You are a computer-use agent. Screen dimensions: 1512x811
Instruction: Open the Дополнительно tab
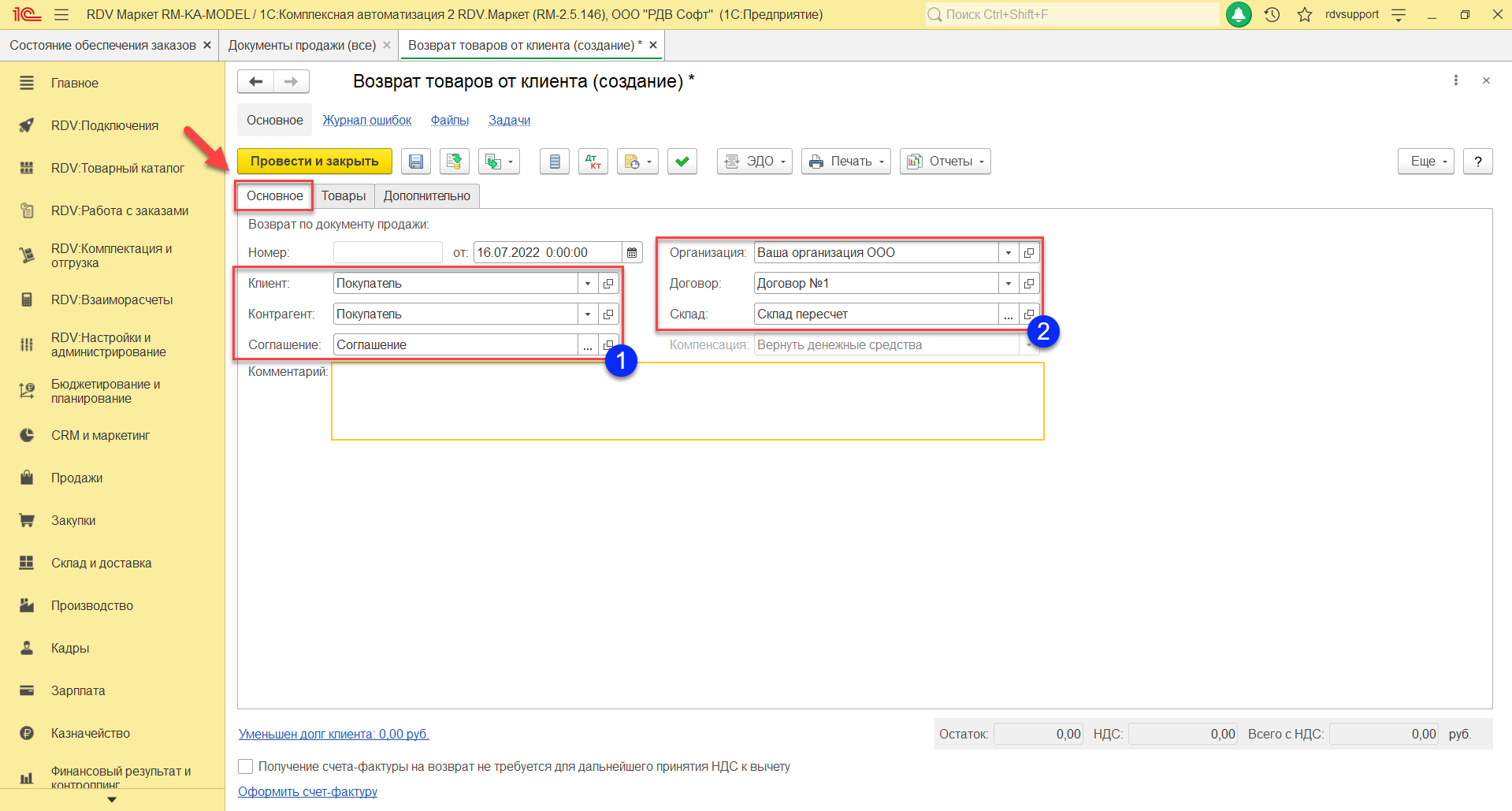click(x=426, y=196)
